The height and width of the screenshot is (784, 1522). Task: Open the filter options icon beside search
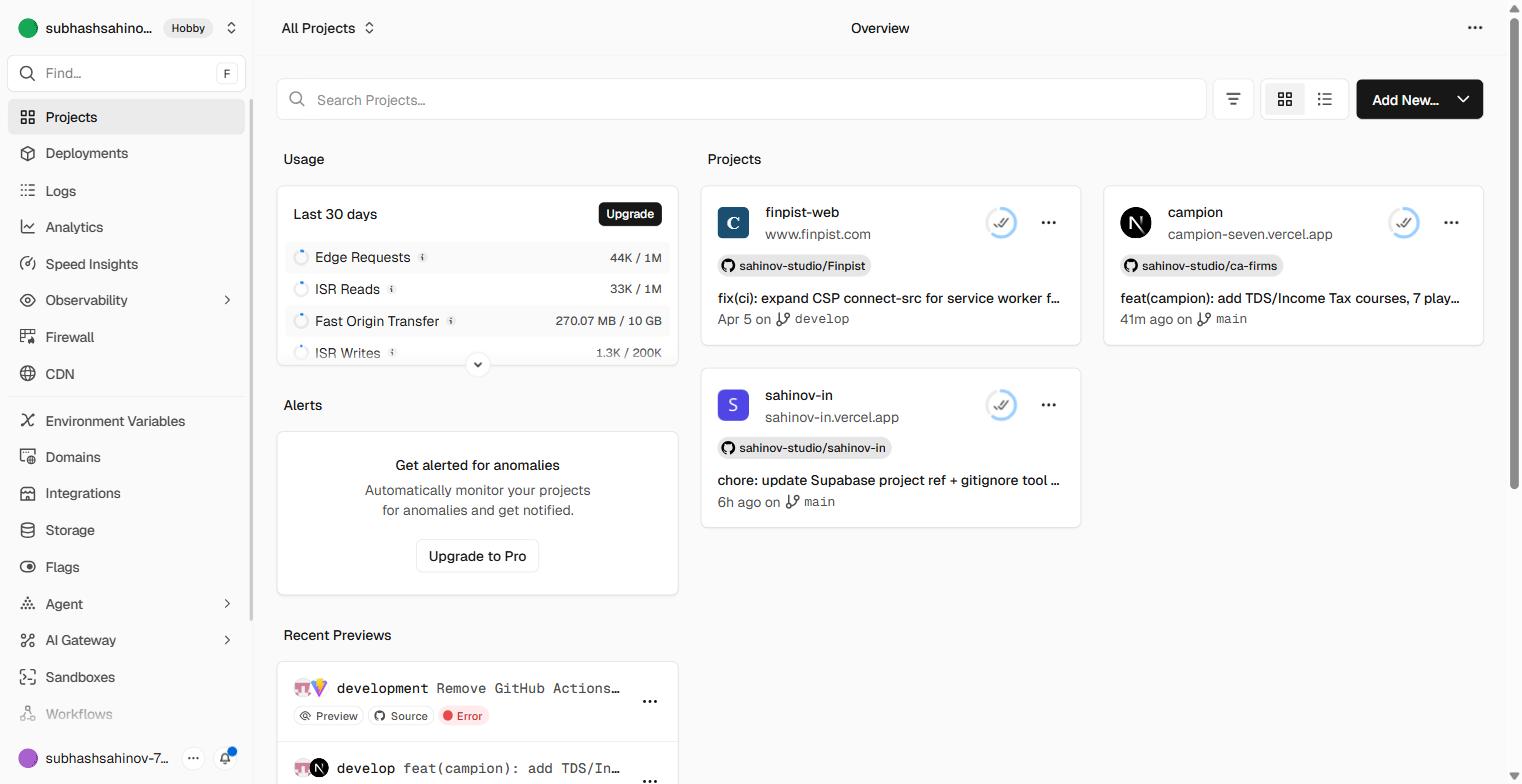pos(1233,100)
